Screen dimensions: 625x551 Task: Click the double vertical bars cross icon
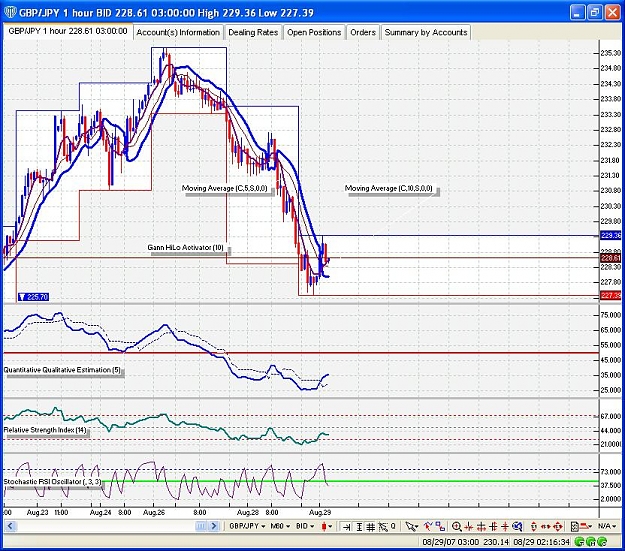coord(493,527)
